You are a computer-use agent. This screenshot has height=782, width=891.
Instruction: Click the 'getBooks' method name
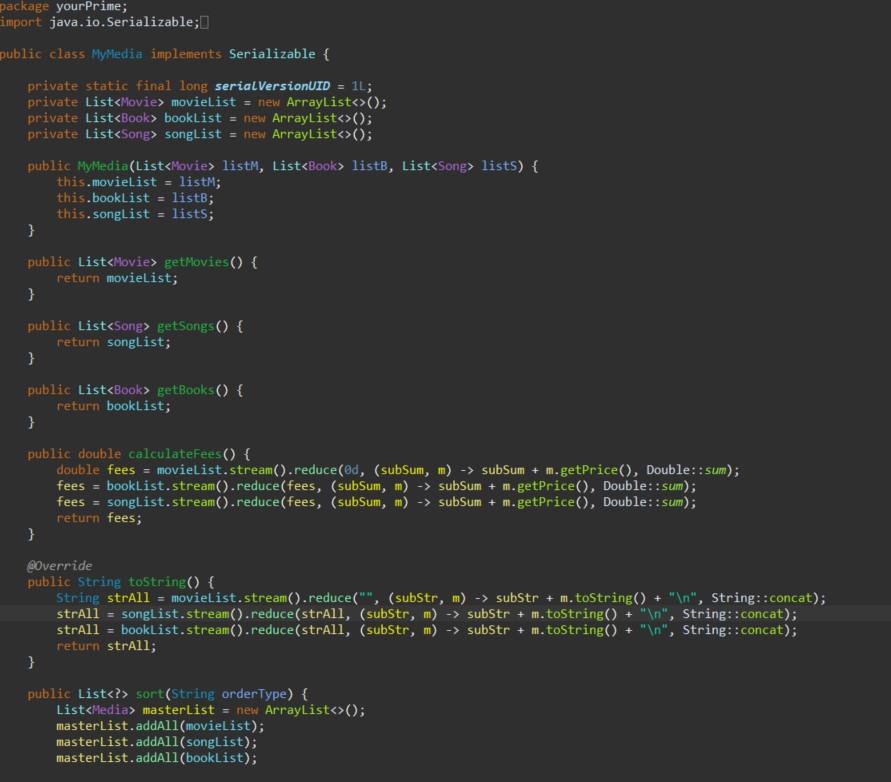pos(185,390)
